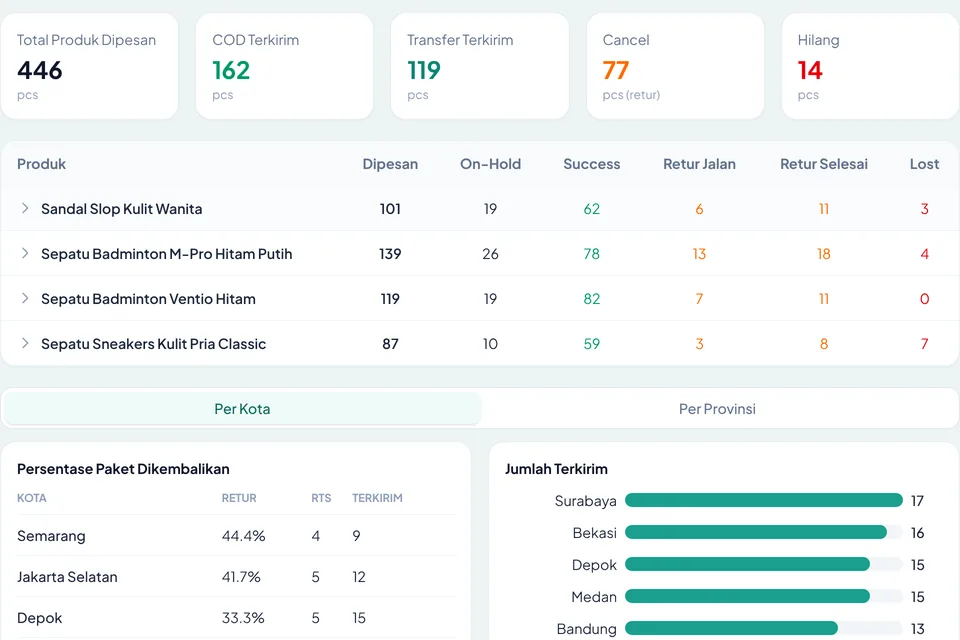Image resolution: width=960 pixels, height=640 pixels.
Task: Click the Retur Jalan value 13
Action: point(699,254)
